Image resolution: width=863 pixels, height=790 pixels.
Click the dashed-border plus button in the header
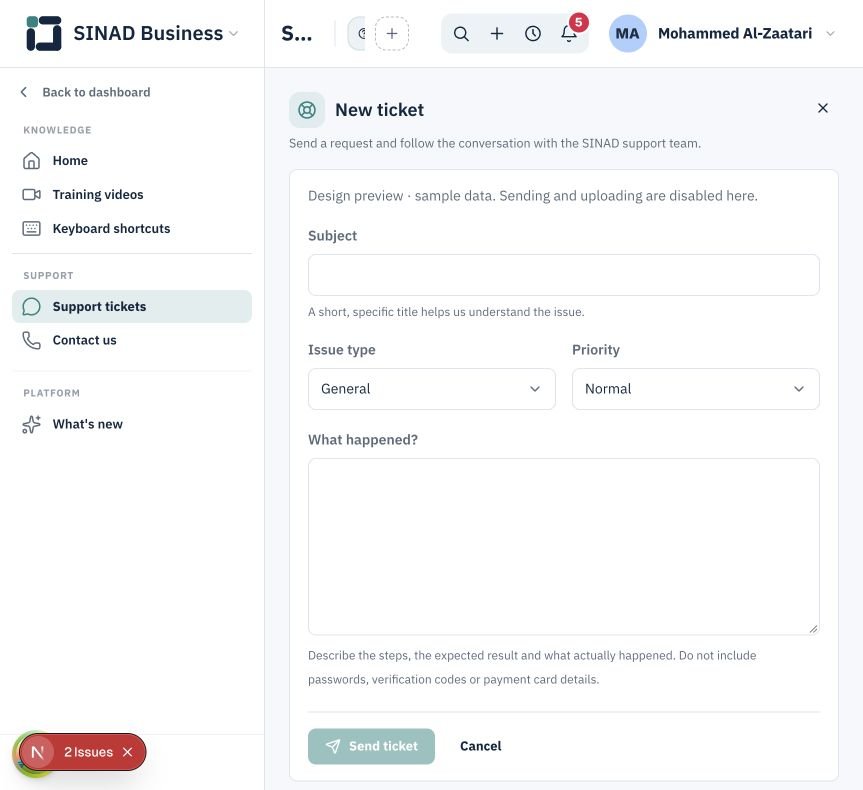392,34
